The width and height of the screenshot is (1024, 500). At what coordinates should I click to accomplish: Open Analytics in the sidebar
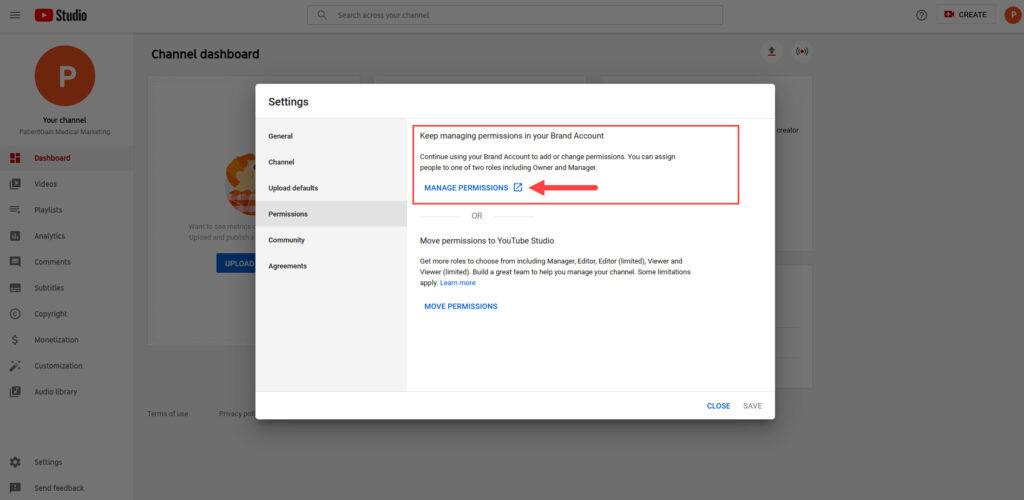50,236
